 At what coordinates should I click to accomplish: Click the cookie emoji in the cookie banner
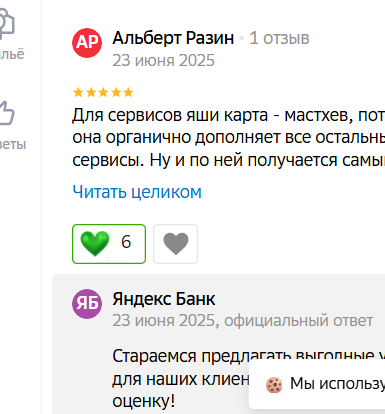274,385
